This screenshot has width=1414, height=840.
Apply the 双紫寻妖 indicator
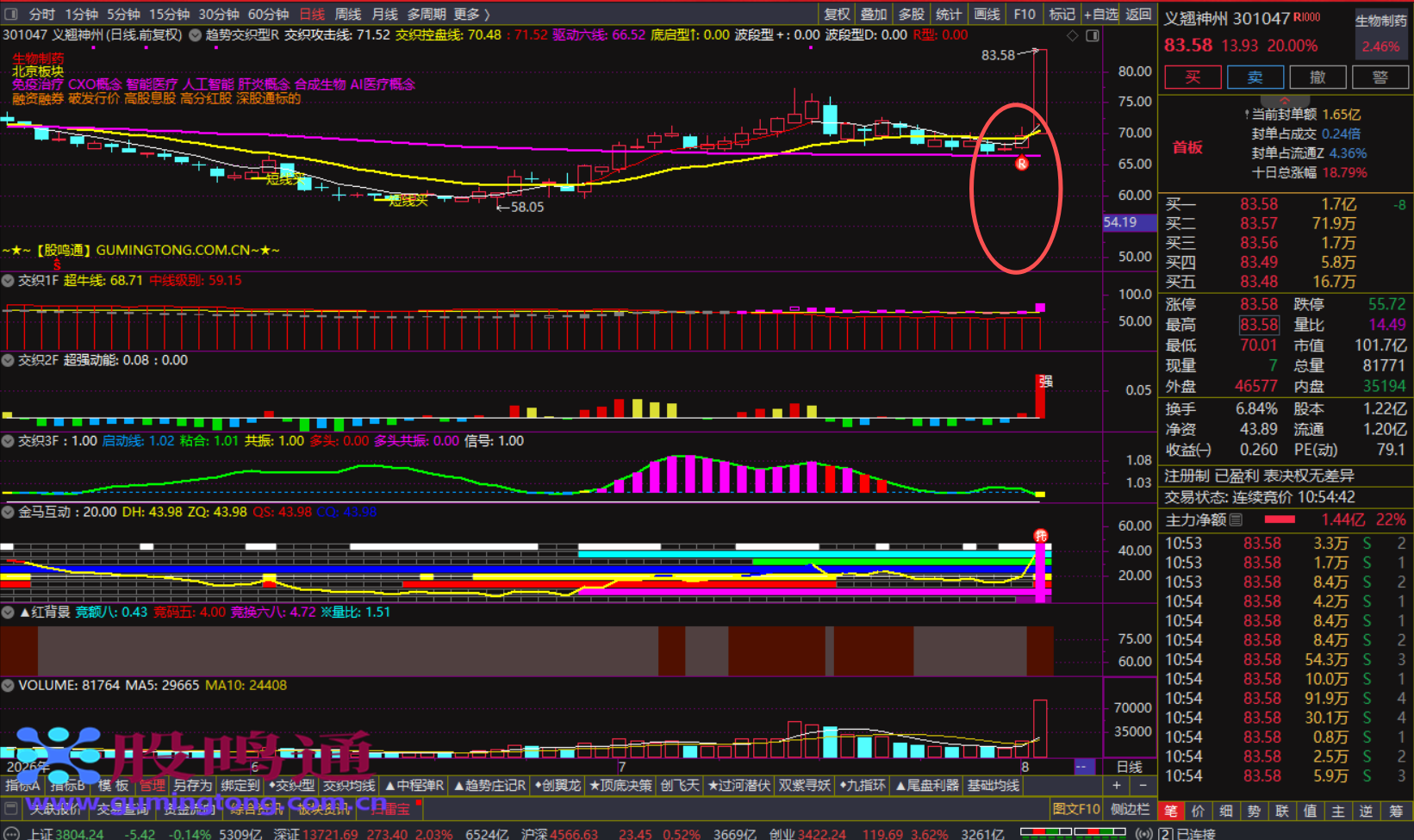805,786
